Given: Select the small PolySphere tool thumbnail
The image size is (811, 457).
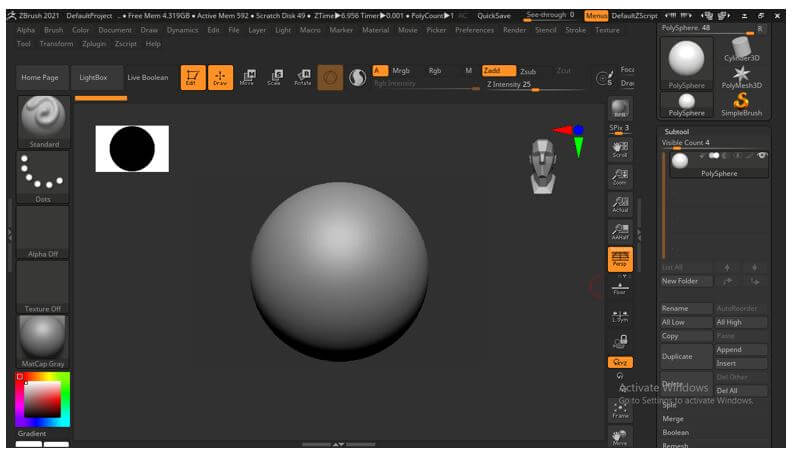Looking at the screenshot, I should point(687,104).
